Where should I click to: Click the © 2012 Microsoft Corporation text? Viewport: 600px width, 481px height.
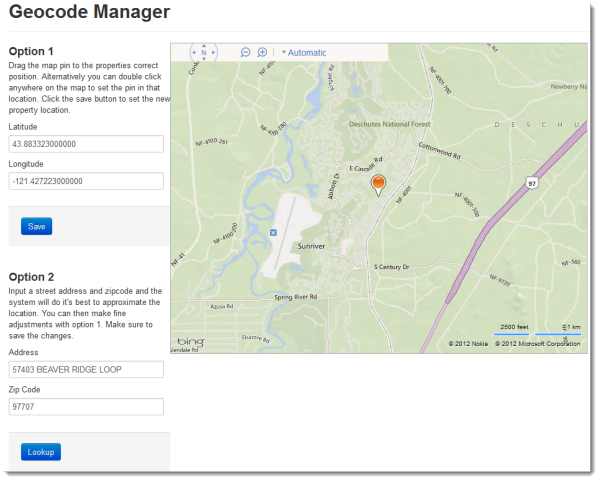pyautogui.click(x=538, y=344)
